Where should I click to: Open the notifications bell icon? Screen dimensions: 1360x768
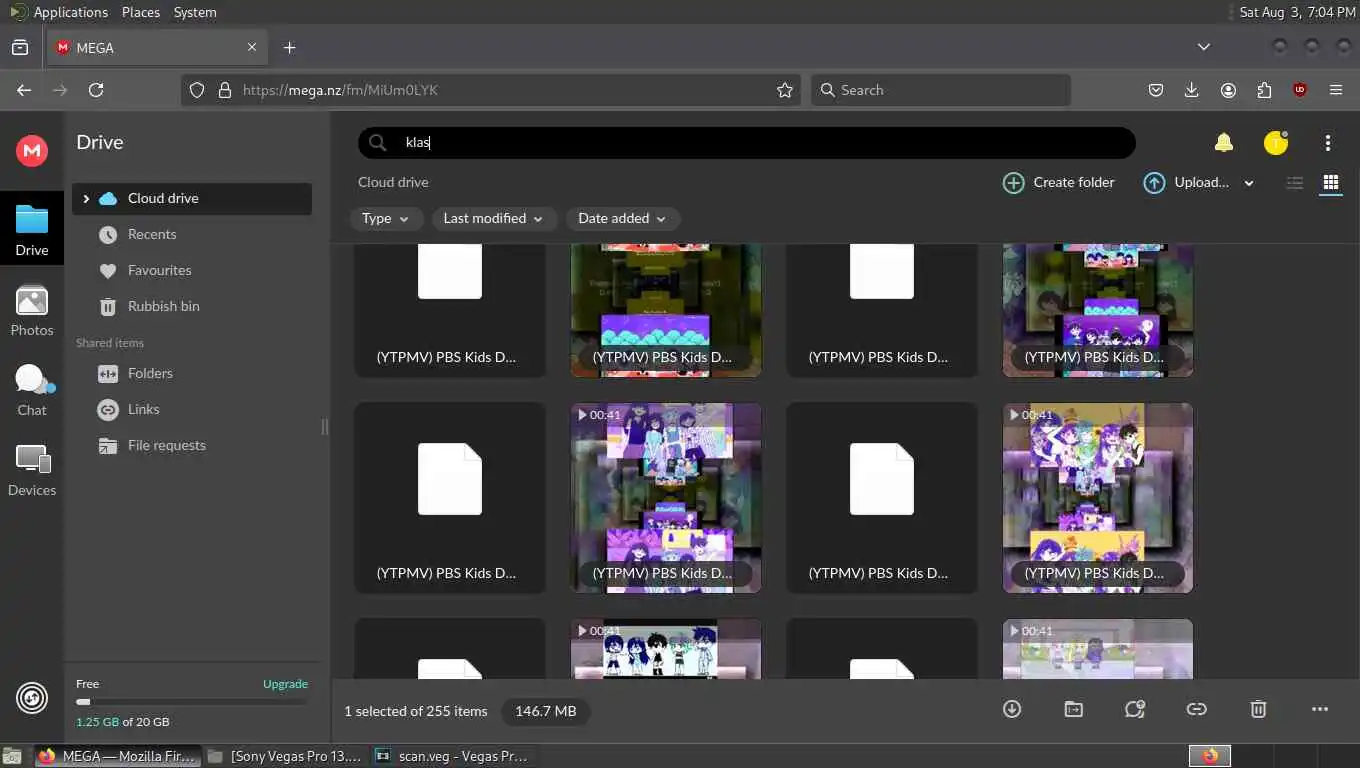pyautogui.click(x=1224, y=143)
